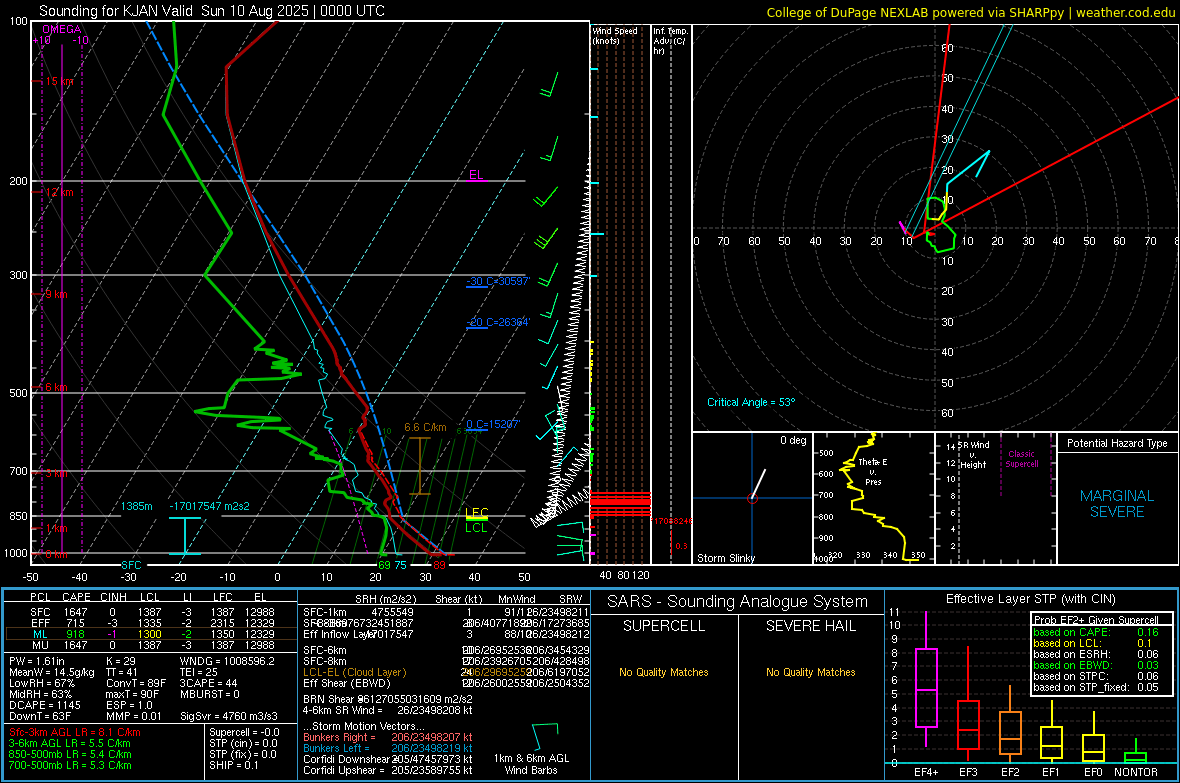Click the EF3 axis label
This screenshot has height=783, width=1180.
pos(968,772)
